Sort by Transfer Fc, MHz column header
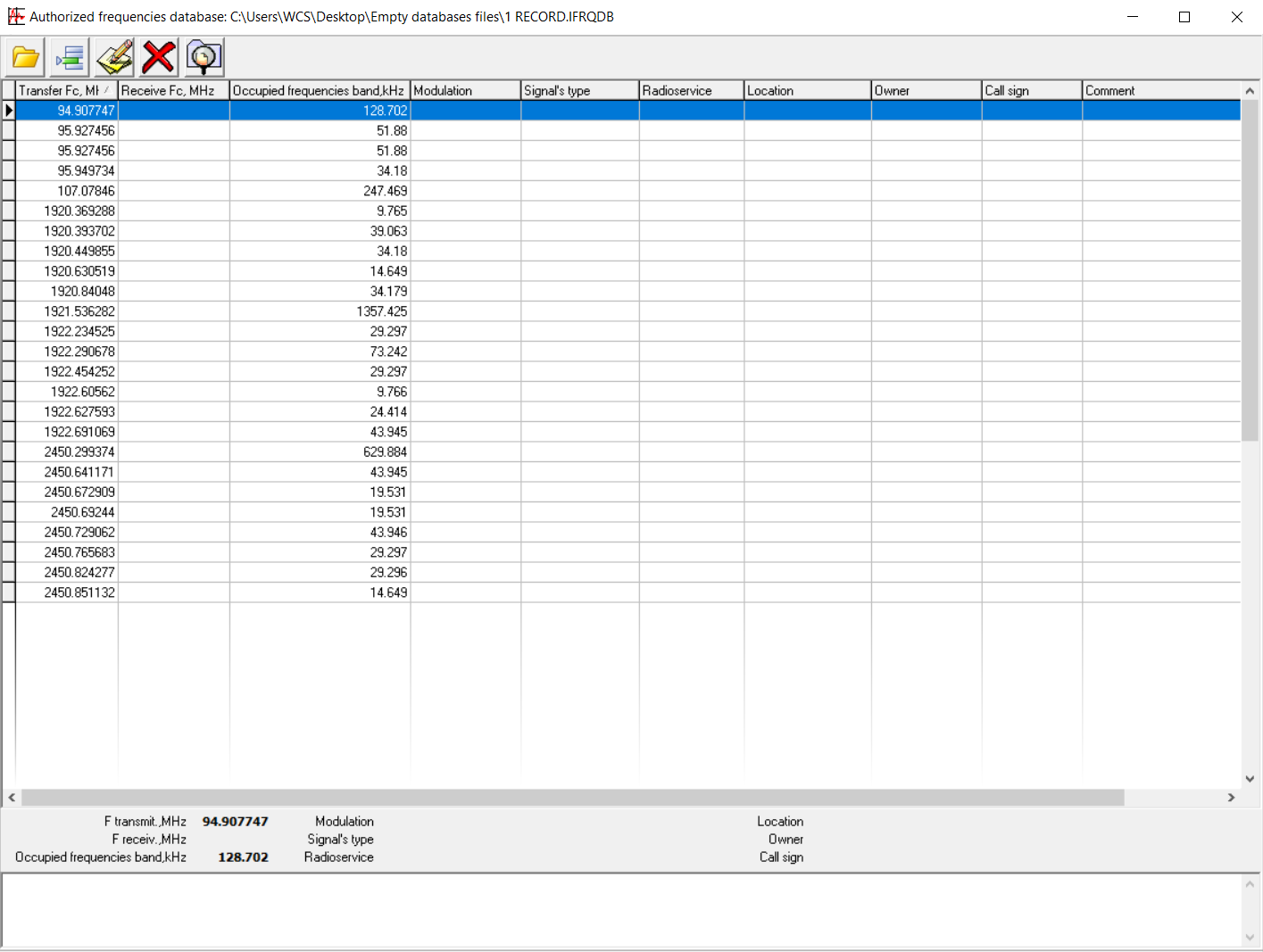1263x952 pixels. point(66,90)
